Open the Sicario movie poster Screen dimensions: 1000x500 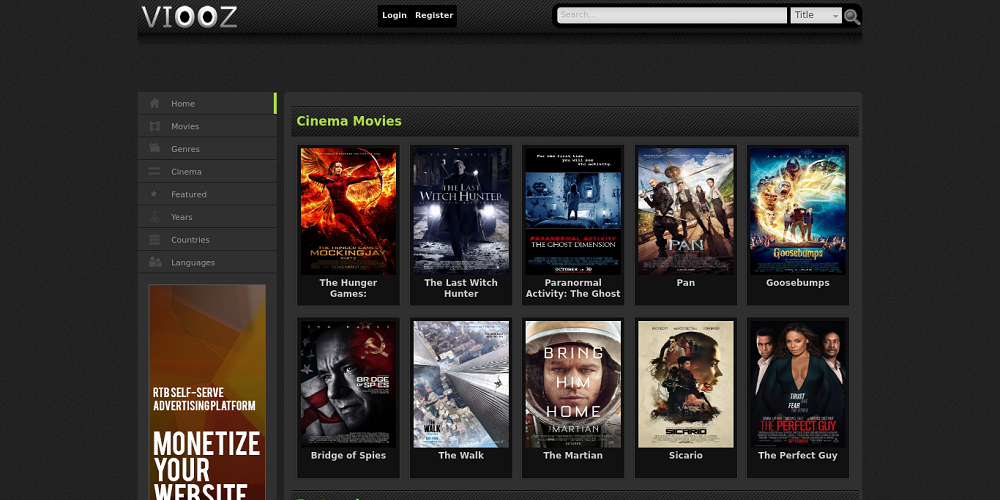686,384
